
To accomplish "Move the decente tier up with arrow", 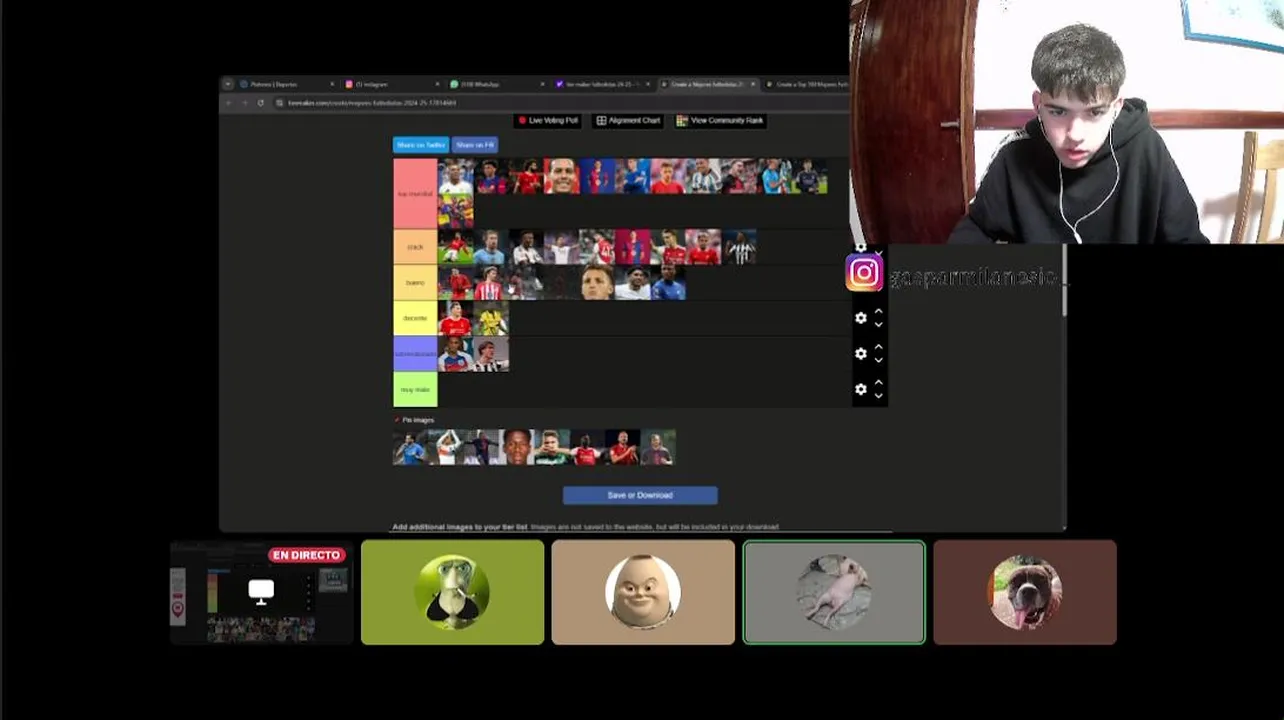I will (878, 312).
